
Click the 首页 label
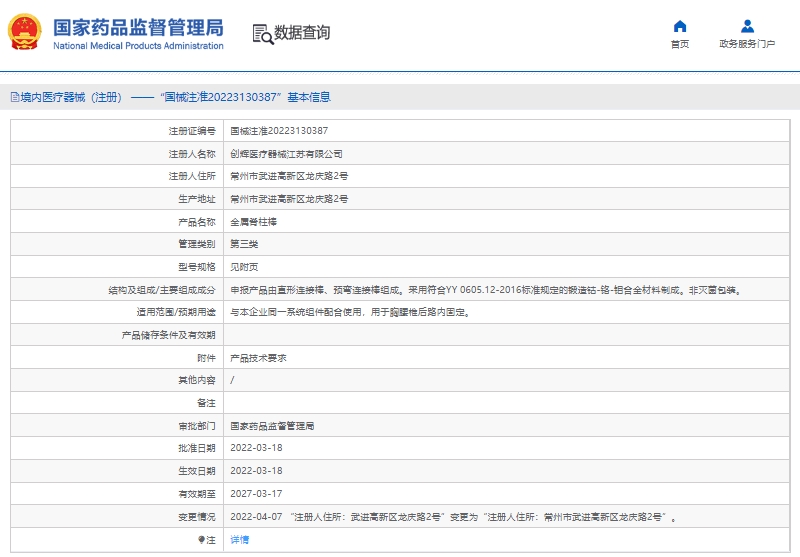680,44
